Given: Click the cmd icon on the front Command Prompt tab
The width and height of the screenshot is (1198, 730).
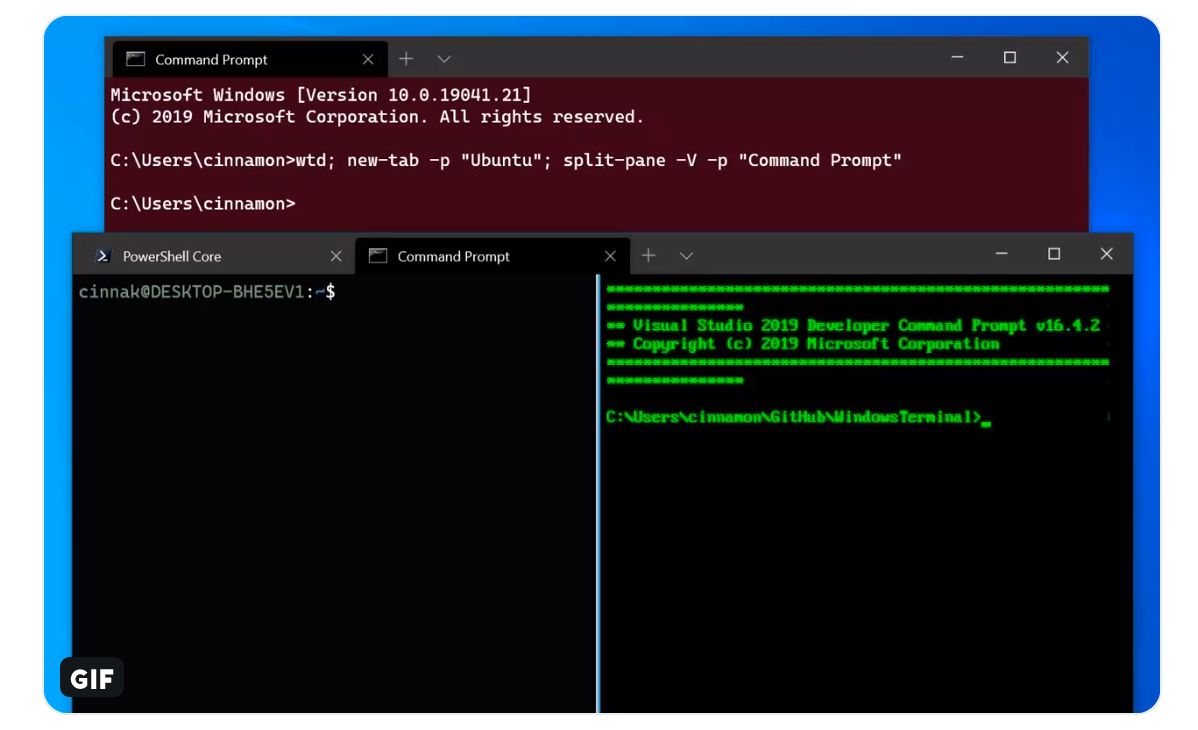Looking at the screenshot, I should pyautogui.click(x=378, y=256).
